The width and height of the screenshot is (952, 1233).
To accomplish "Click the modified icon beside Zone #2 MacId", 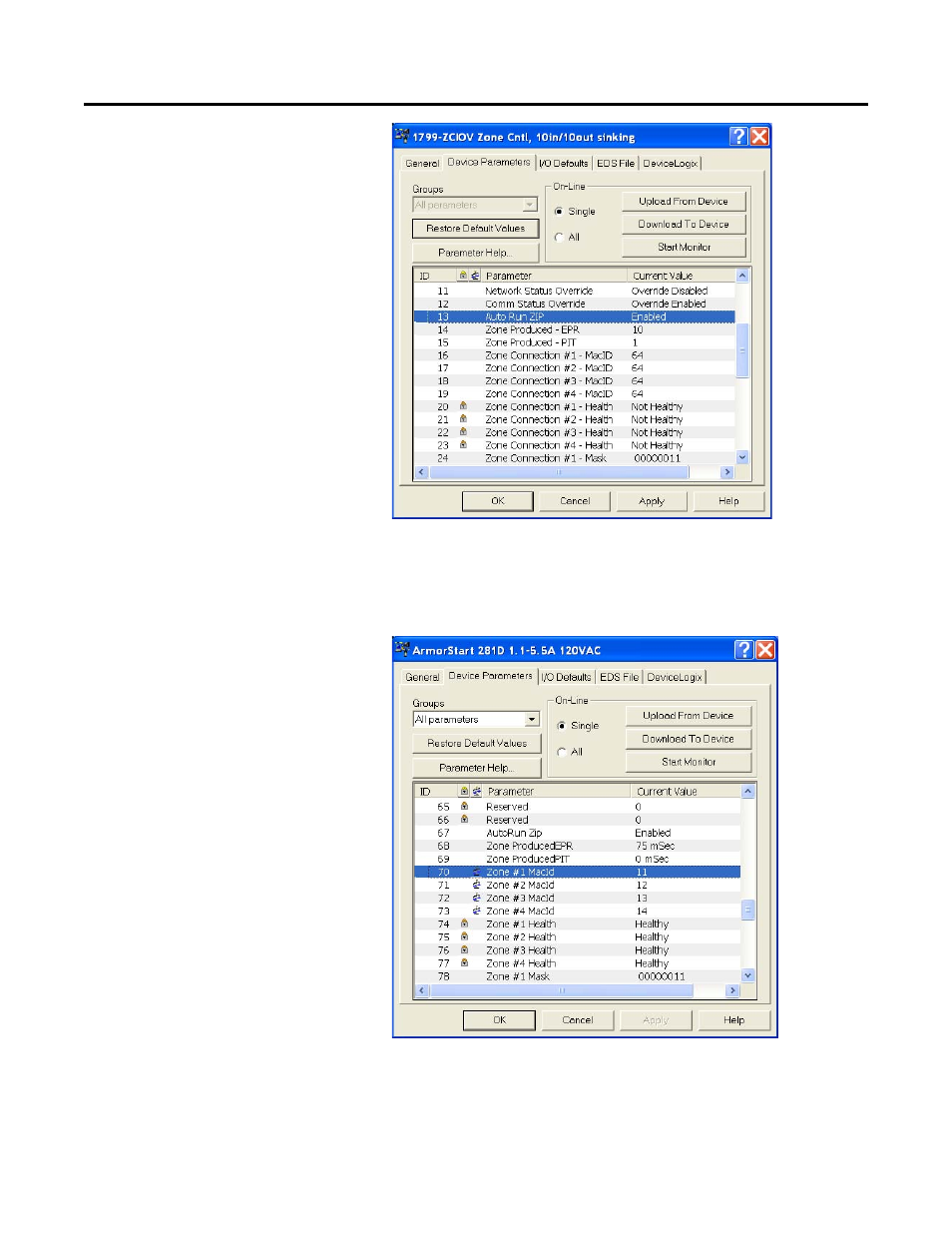I will (x=477, y=885).
